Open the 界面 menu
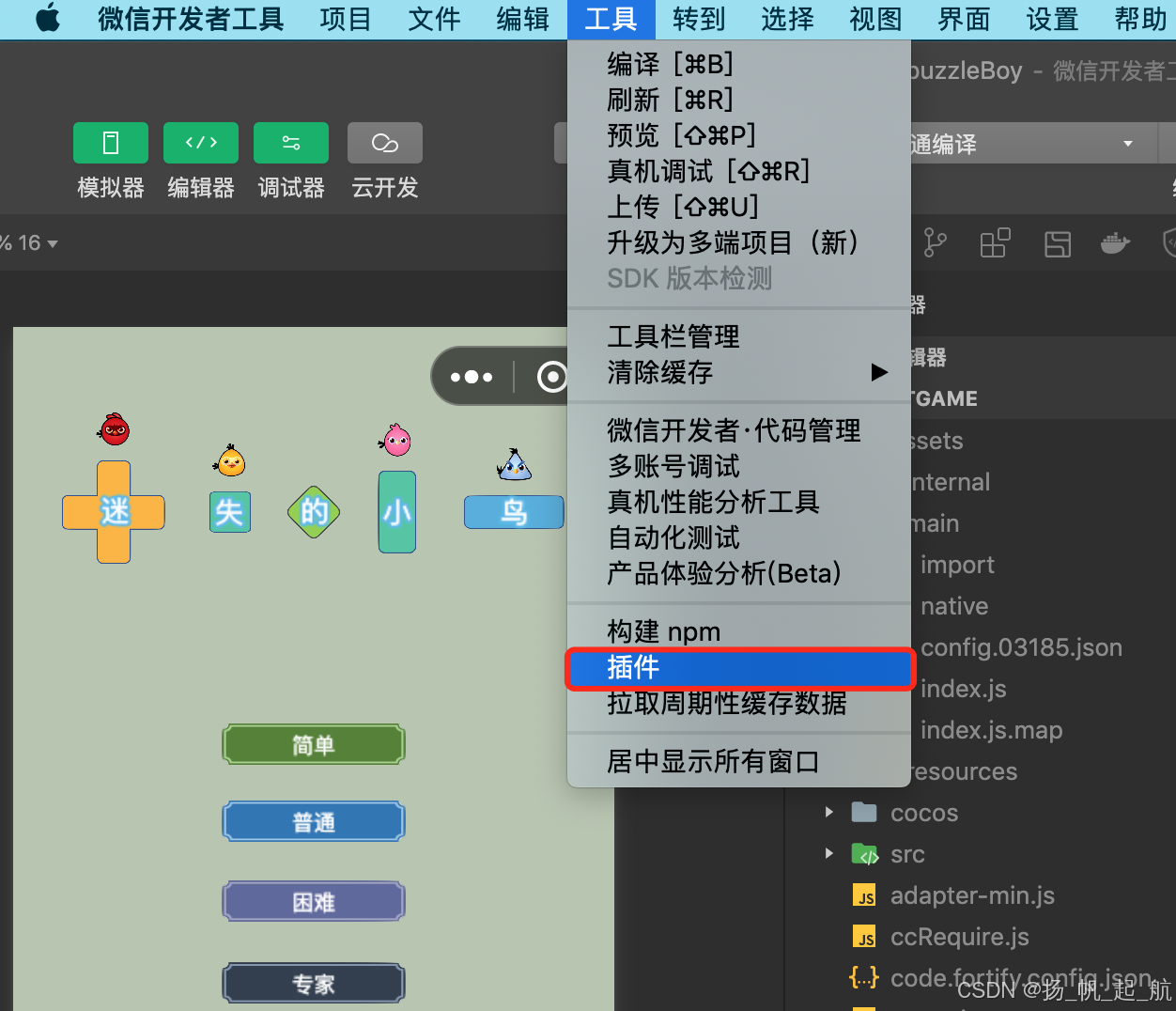Image resolution: width=1176 pixels, height=1011 pixels. coord(964,19)
